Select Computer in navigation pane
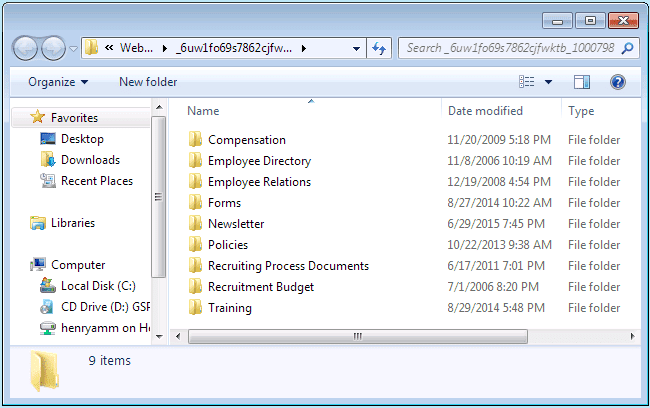The width and height of the screenshot is (650, 408). pos(78,265)
